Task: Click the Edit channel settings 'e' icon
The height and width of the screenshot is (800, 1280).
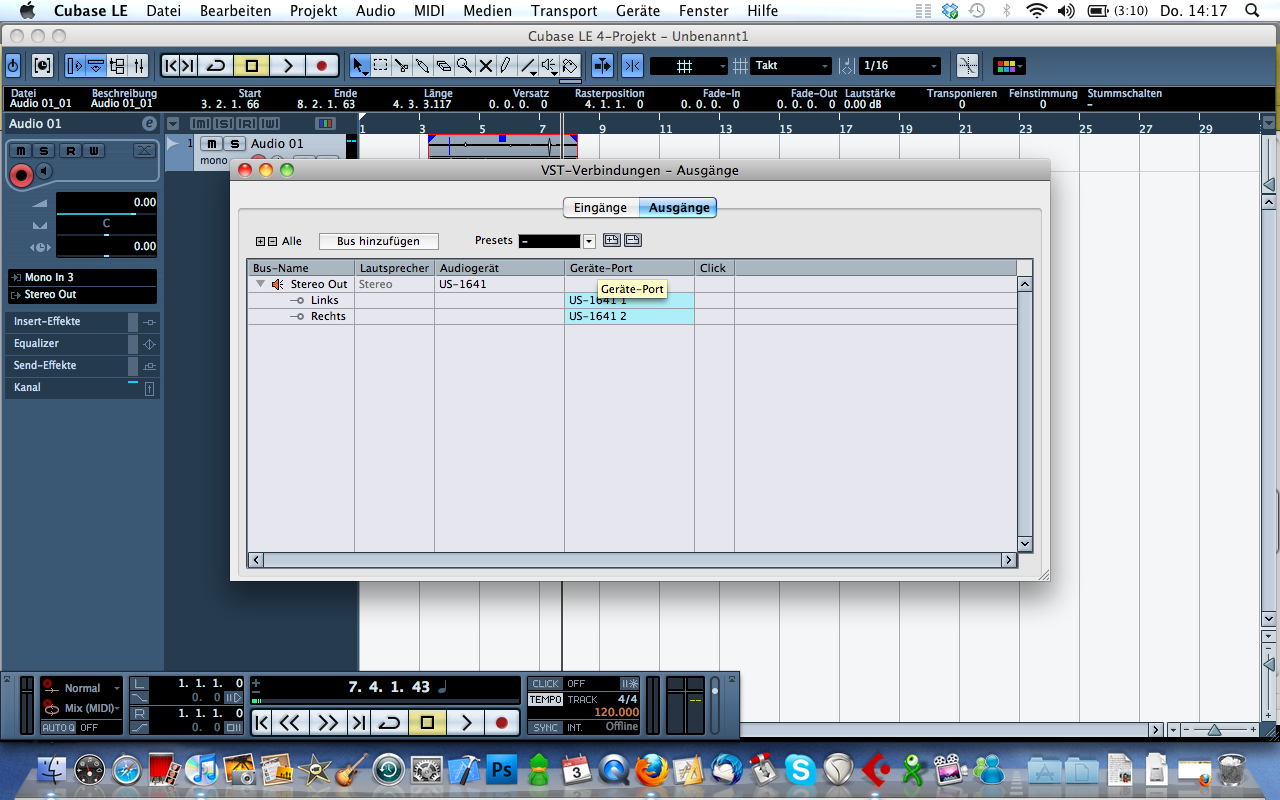Action: coord(149,123)
